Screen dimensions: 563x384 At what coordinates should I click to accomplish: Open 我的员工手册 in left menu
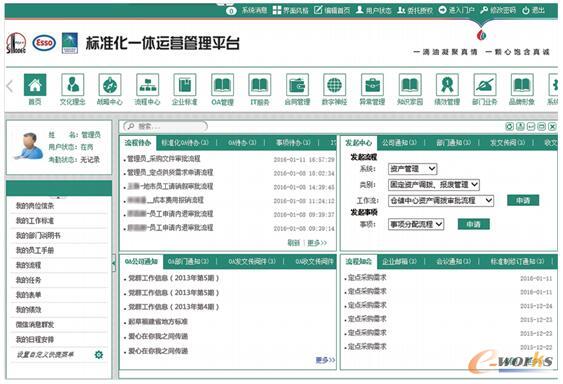pos(35,250)
